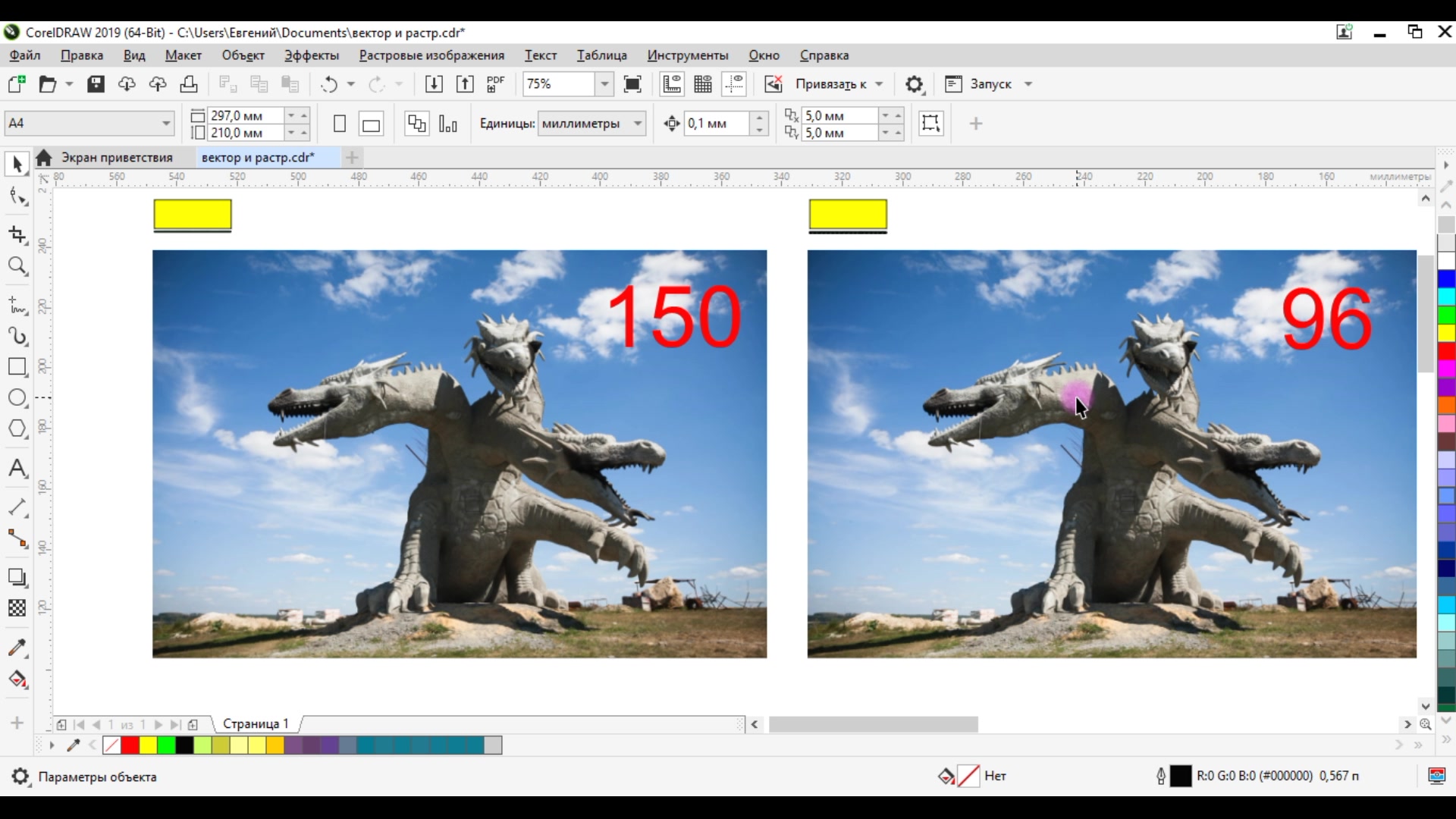Select the Drop Shadow tool
Image resolution: width=1456 pixels, height=819 pixels.
tap(17, 577)
